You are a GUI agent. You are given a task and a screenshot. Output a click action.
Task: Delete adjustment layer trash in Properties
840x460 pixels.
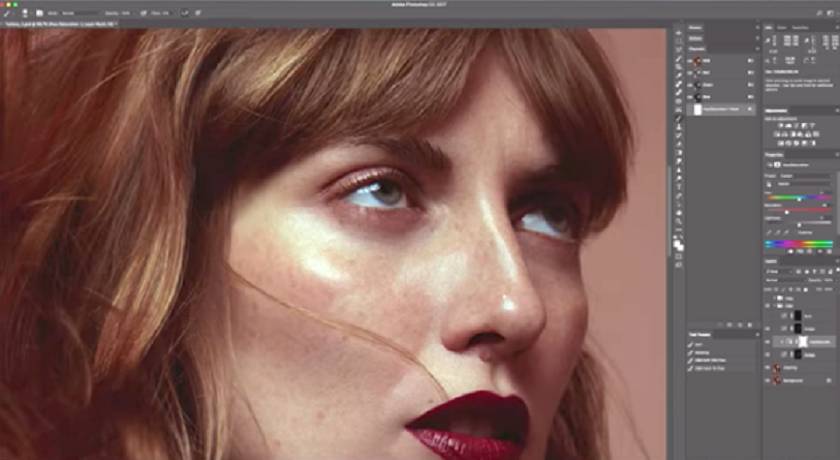829,251
